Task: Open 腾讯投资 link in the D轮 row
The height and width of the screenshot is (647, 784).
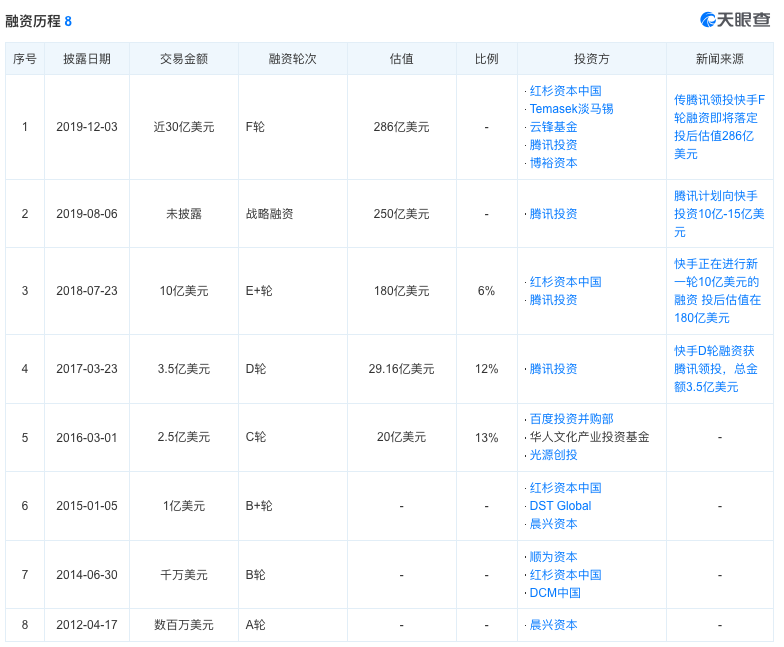Action: [553, 369]
